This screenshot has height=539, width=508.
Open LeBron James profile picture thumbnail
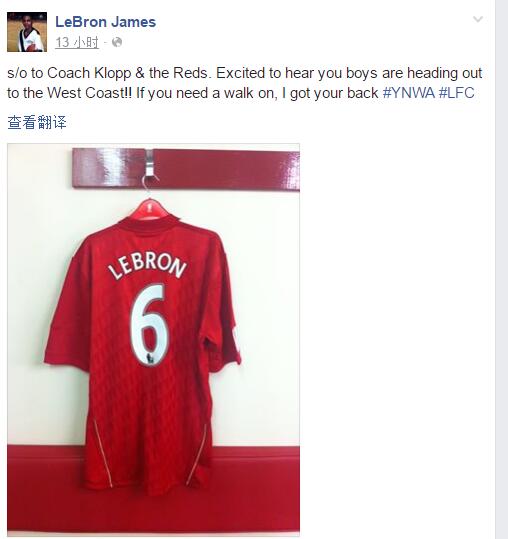tap(27, 32)
